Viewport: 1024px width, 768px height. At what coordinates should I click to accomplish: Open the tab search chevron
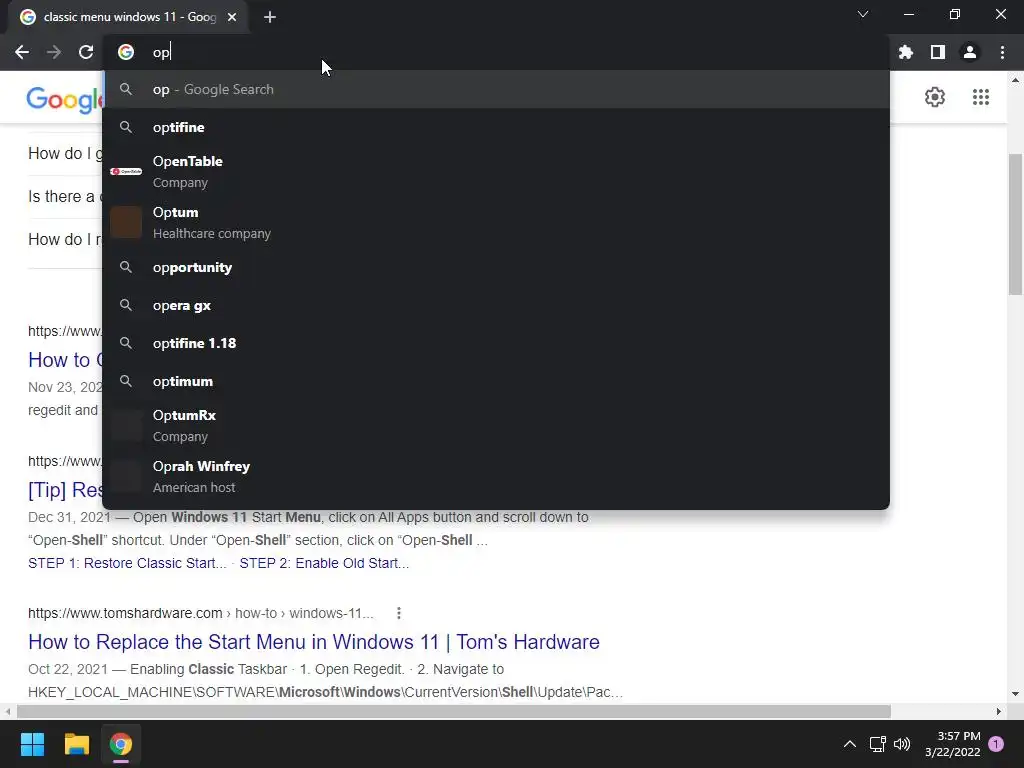[863, 14]
